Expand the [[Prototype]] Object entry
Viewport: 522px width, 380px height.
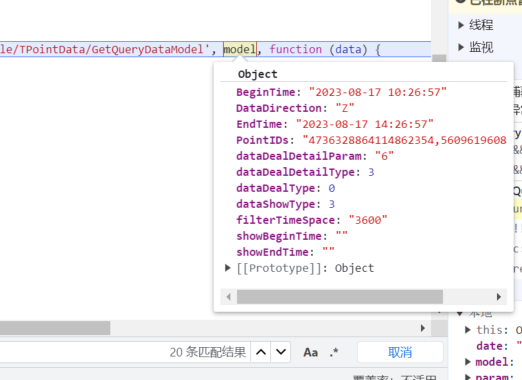coord(228,268)
